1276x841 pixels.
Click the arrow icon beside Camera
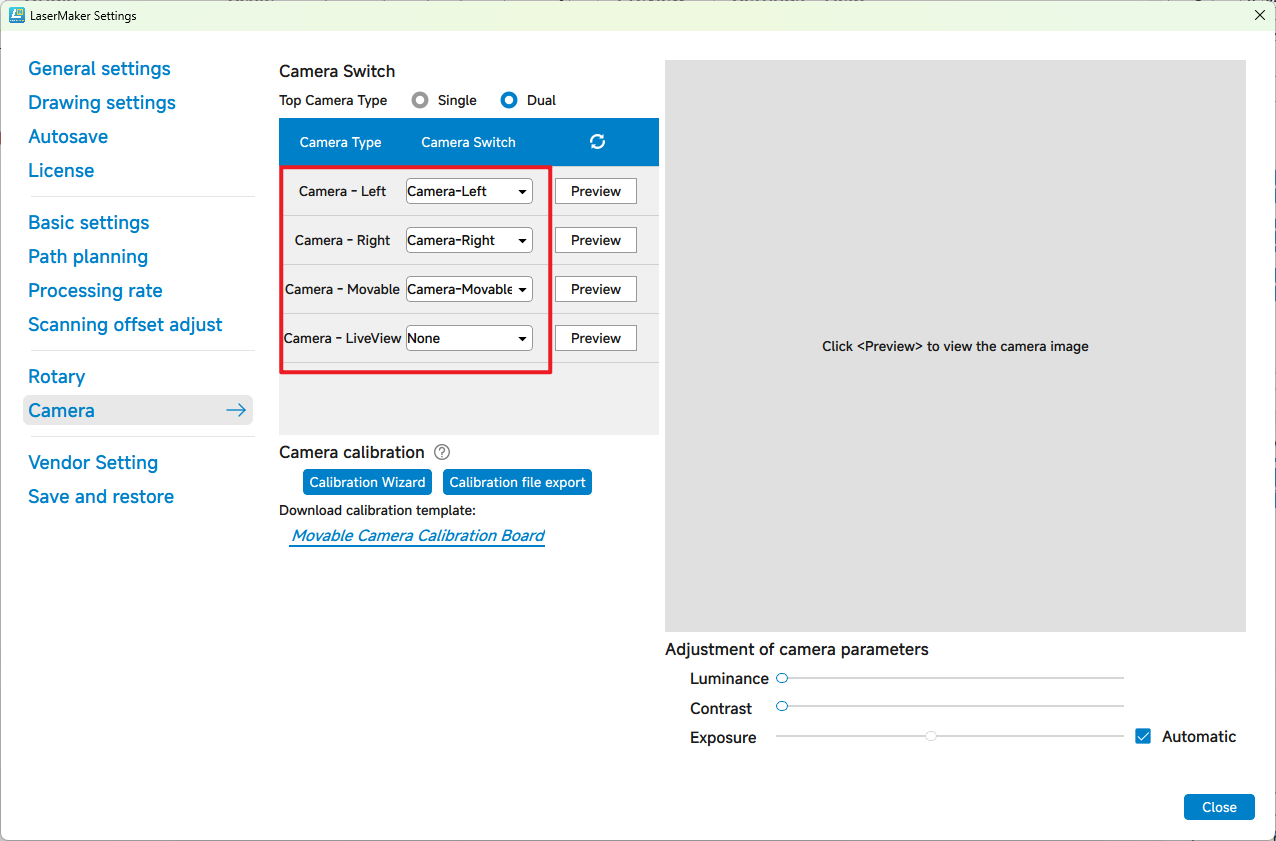(236, 410)
